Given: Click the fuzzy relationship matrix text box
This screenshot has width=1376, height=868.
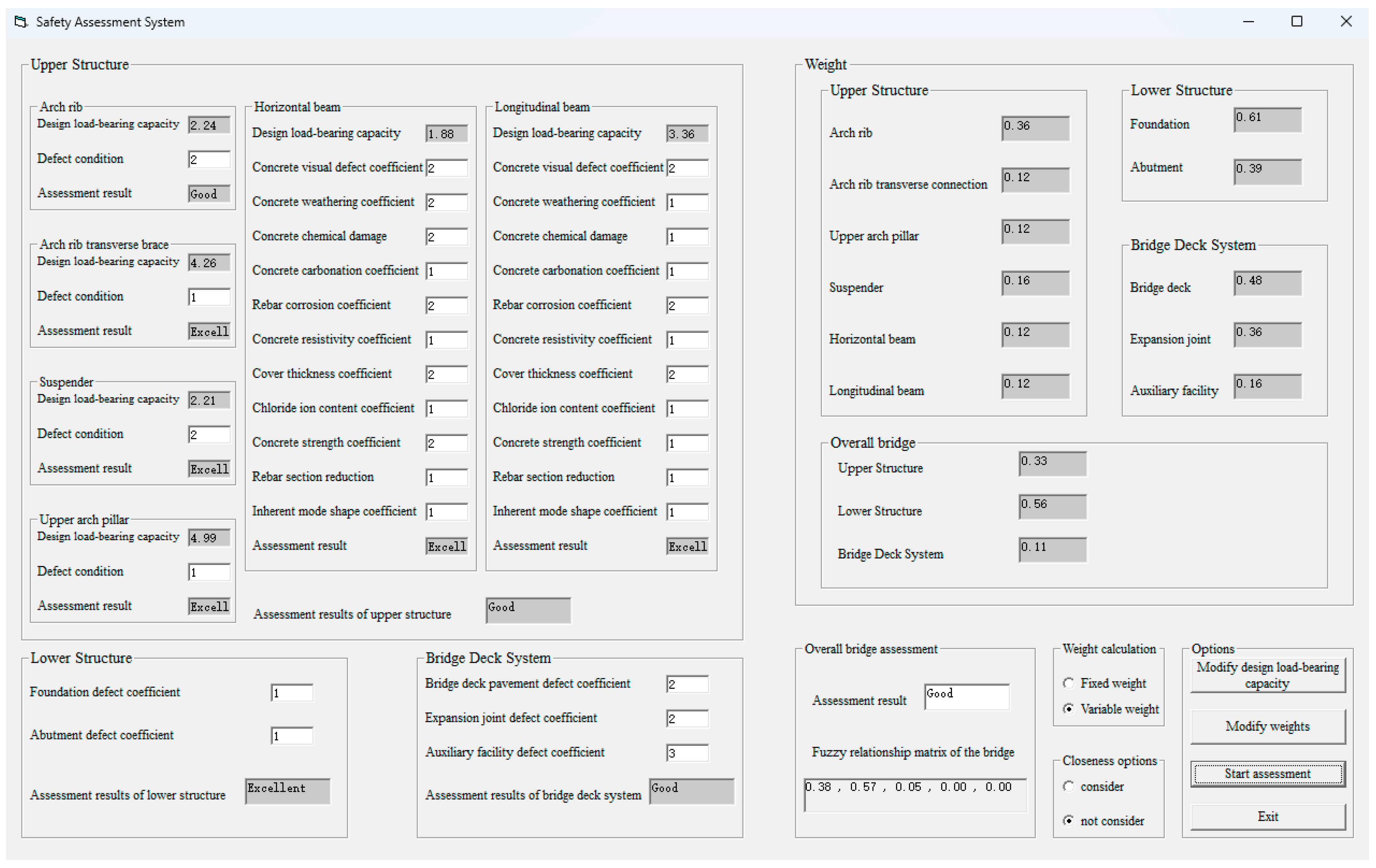Looking at the screenshot, I should point(915,795).
